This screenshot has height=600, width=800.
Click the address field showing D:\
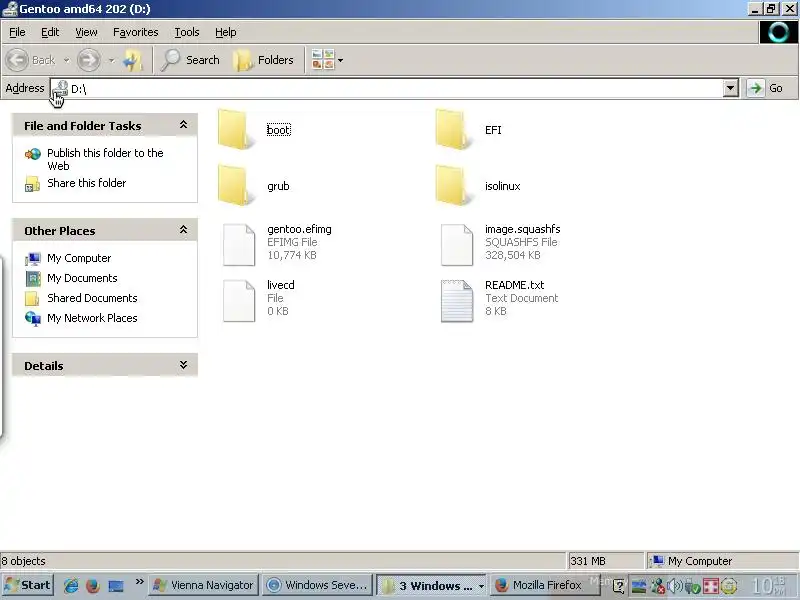pos(394,88)
